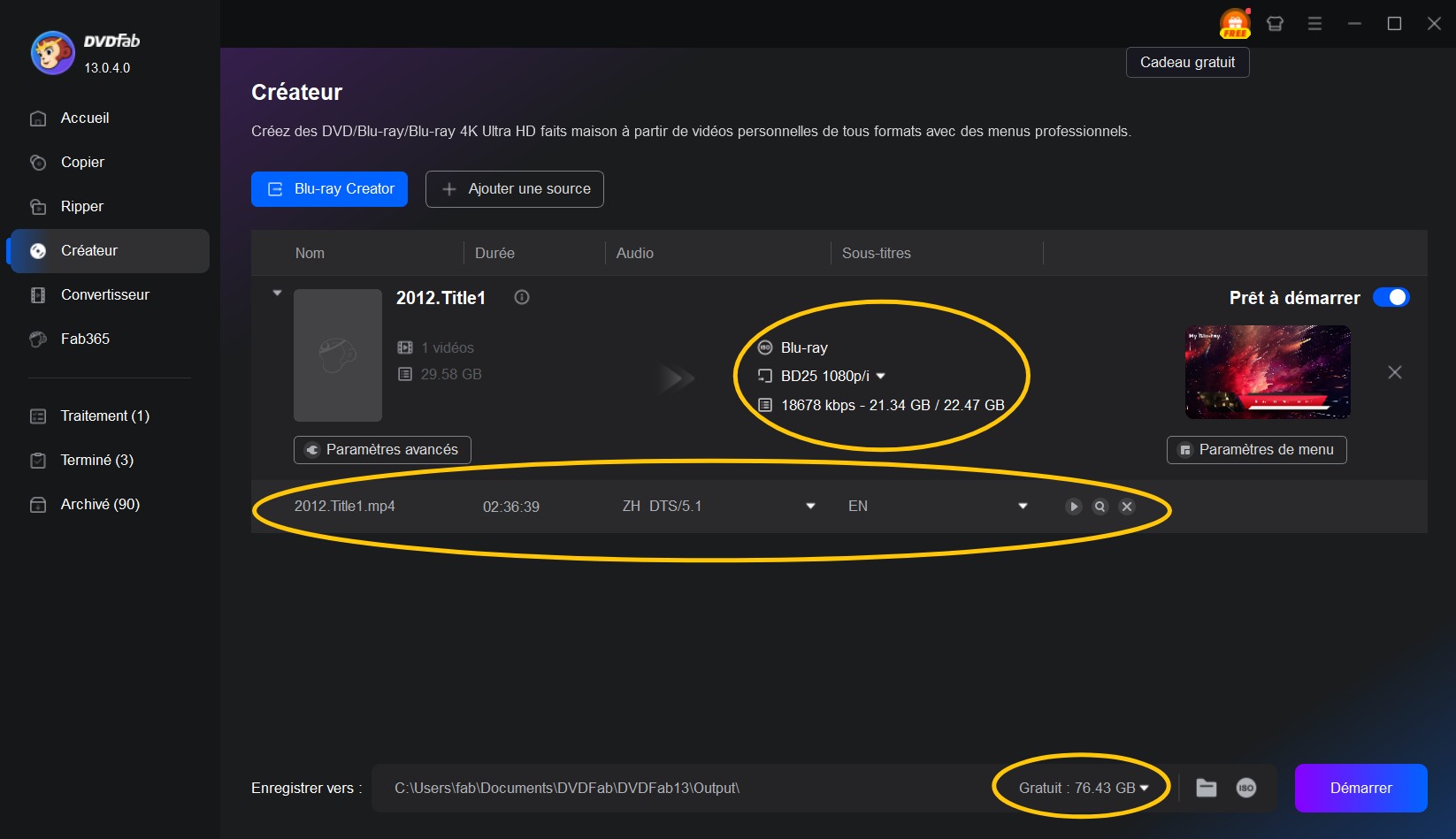Viewport: 1456px width, 839px height.
Task: Open the BD25 1080p/i dropdown
Action: coord(879,376)
